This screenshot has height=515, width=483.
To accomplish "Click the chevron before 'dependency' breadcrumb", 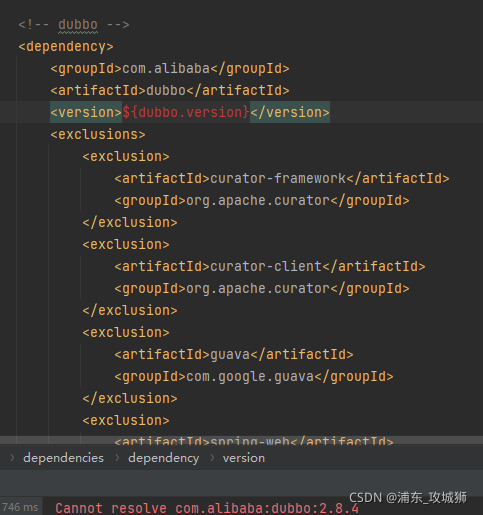I will [x=117, y=458].
